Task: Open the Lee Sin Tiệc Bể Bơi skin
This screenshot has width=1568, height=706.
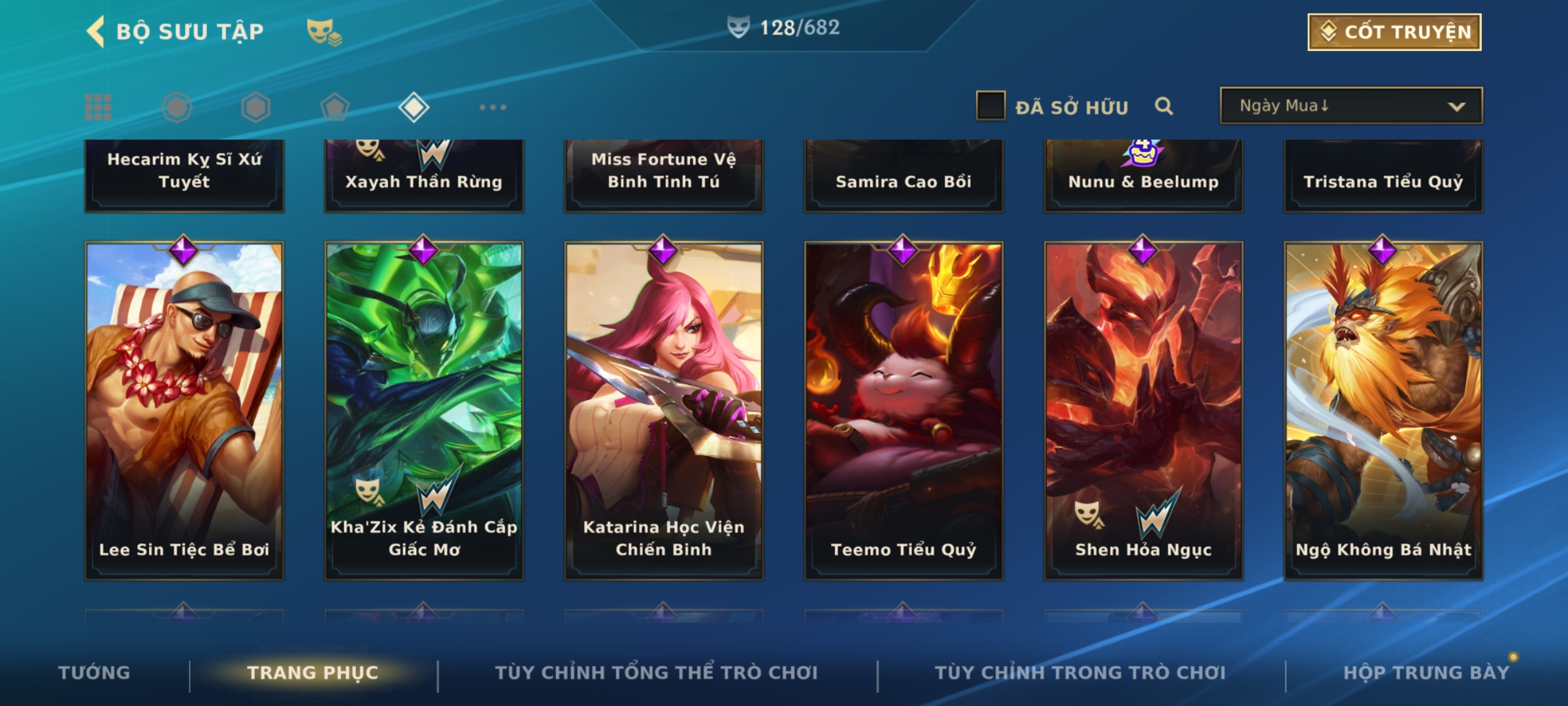Action: (x=184, y=411)
